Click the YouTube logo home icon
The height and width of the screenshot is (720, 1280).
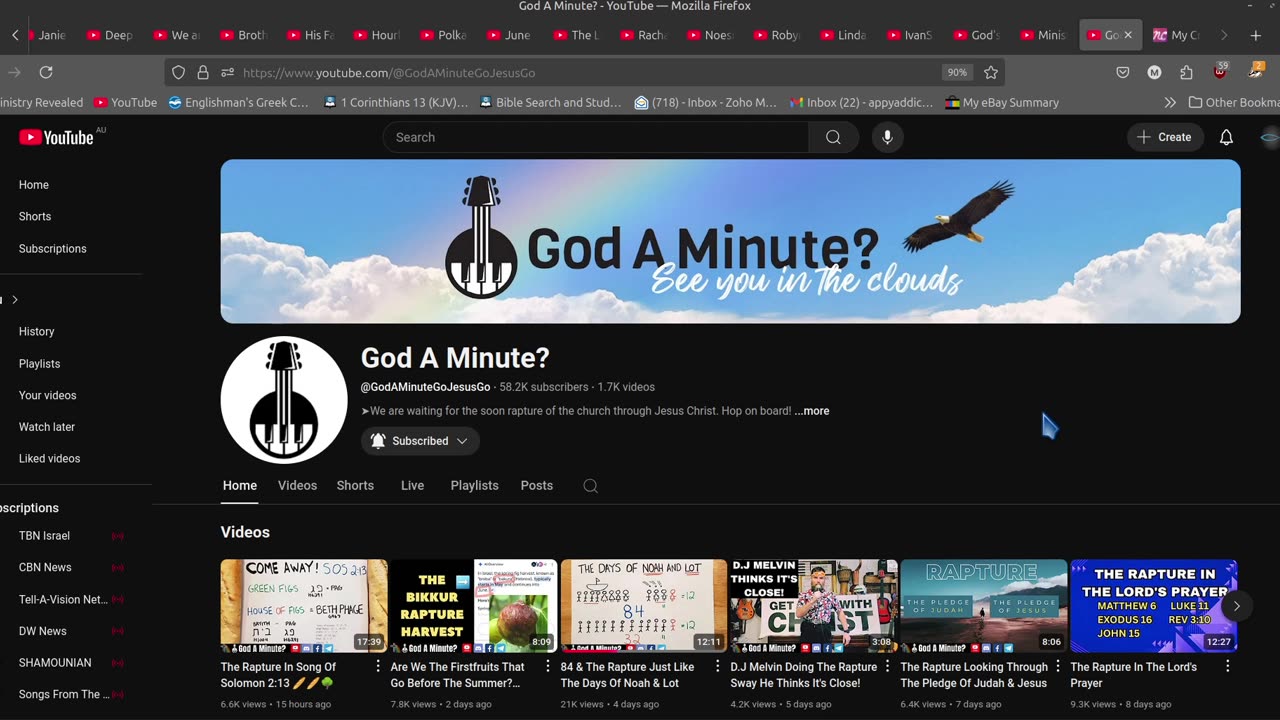[56, 138]
